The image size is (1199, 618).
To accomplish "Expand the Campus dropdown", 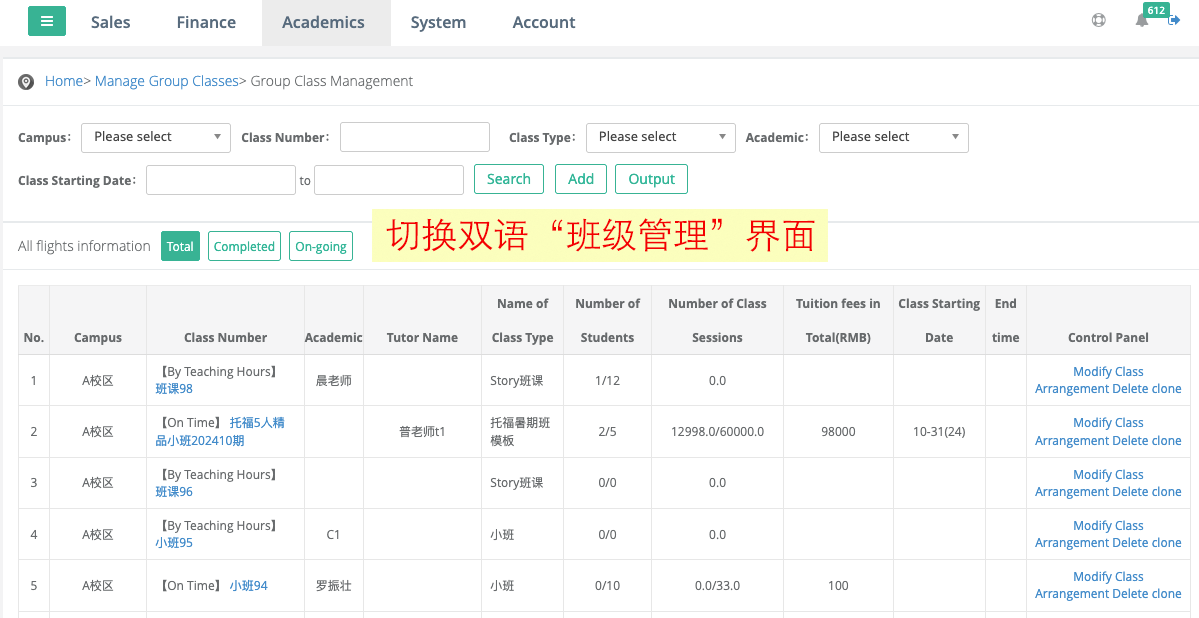I will tap(156, 137).
